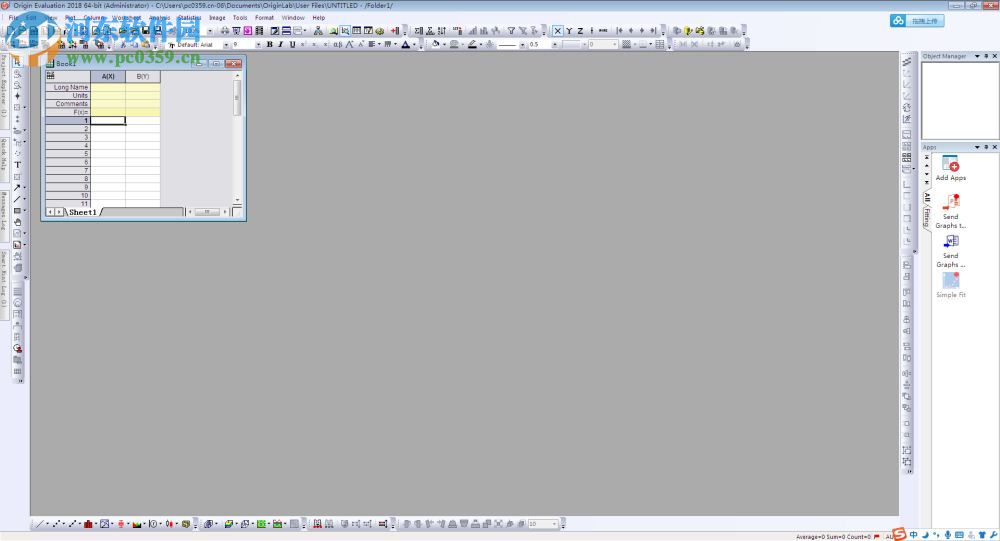Open the Object Manager panel menu arrow
Image resolution: width=1000 pixels, height=541 pixels.
[x=977, y=56]
